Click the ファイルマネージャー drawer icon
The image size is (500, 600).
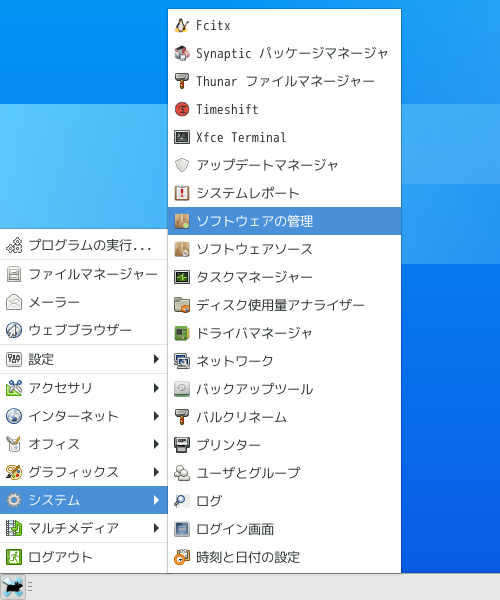[14, 274]
